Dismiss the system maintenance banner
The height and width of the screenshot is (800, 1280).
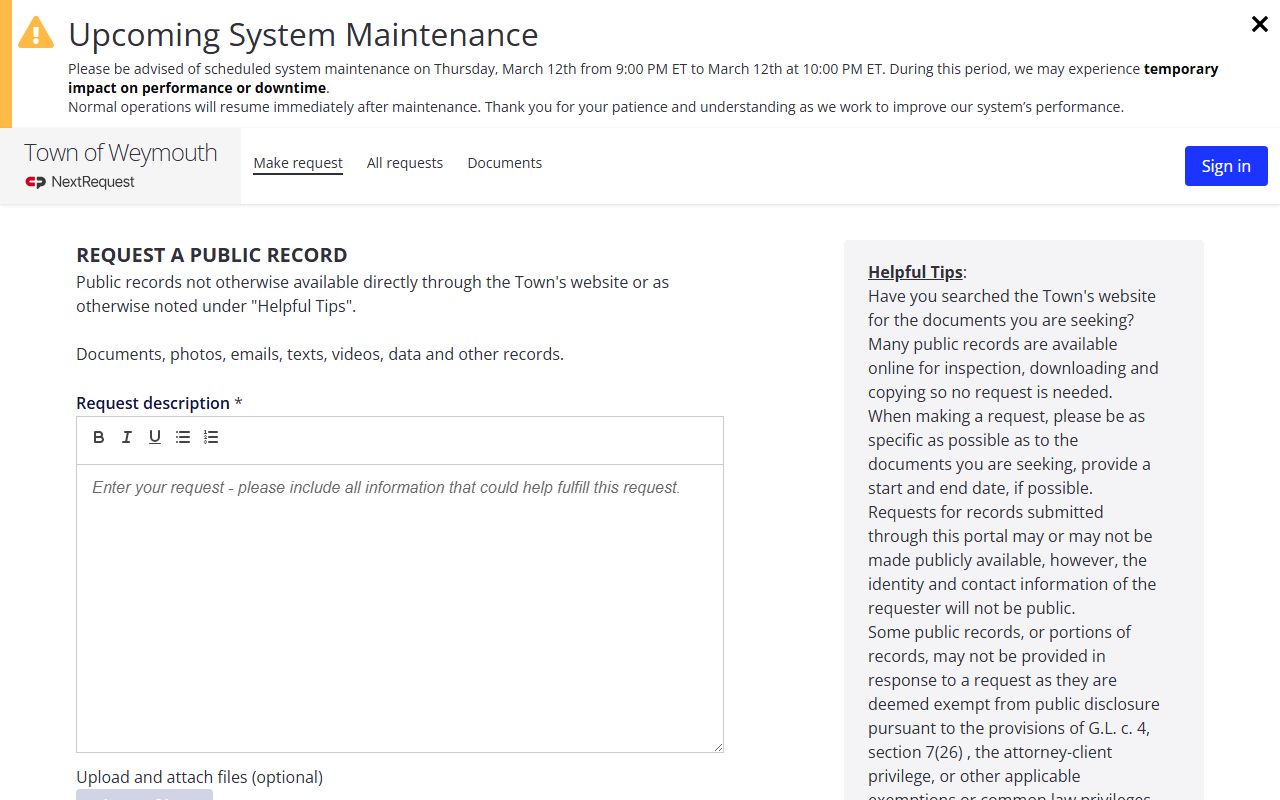coord(1259,25)
